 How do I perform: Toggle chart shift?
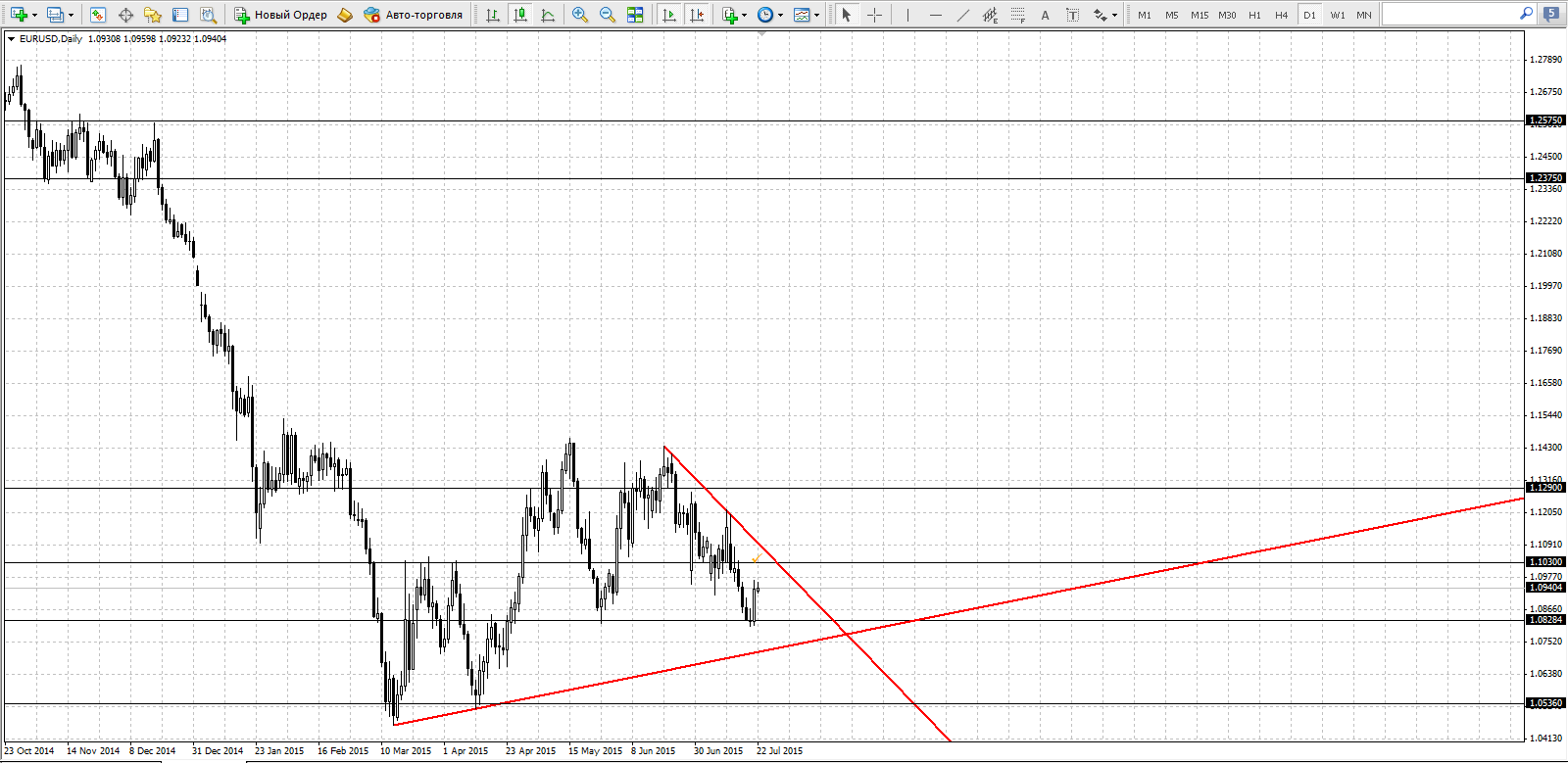coord(697,15)
